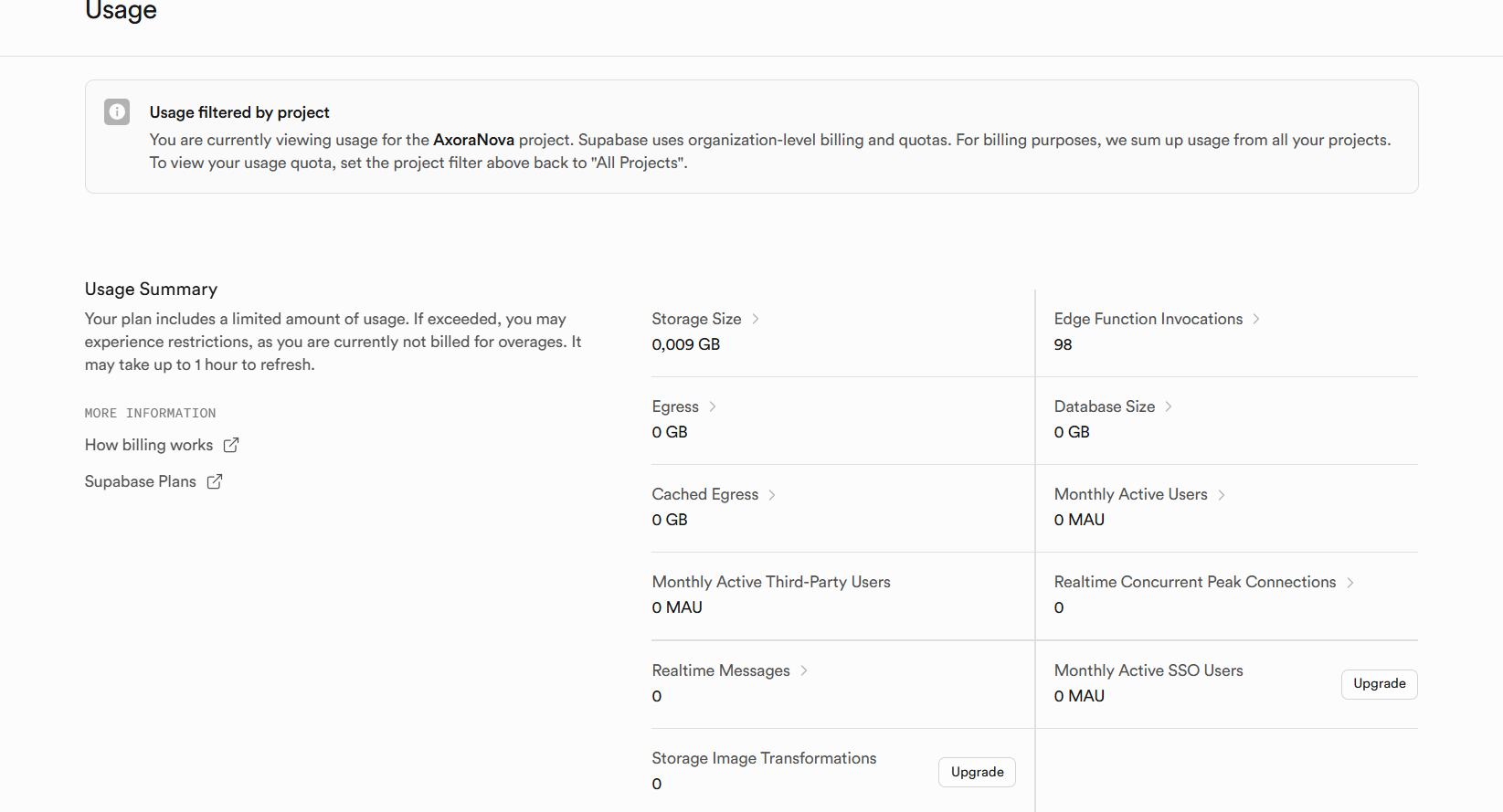This screenshot has height=812, width=1503.
Task: Click the info icon in the project filter banner
Action: point(117,112)
